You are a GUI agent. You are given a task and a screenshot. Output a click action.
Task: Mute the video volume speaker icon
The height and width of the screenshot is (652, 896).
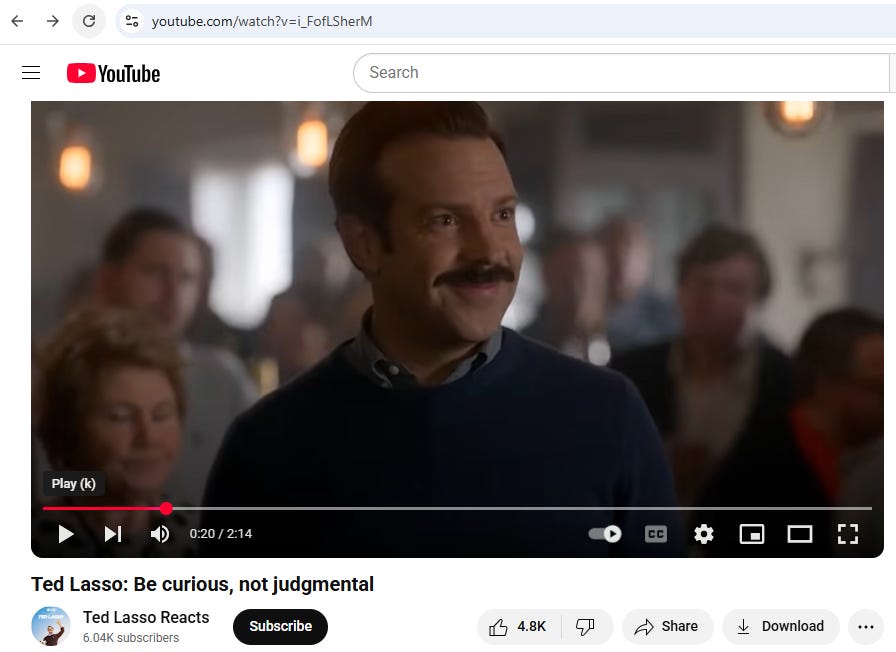(x=159, y=534)
